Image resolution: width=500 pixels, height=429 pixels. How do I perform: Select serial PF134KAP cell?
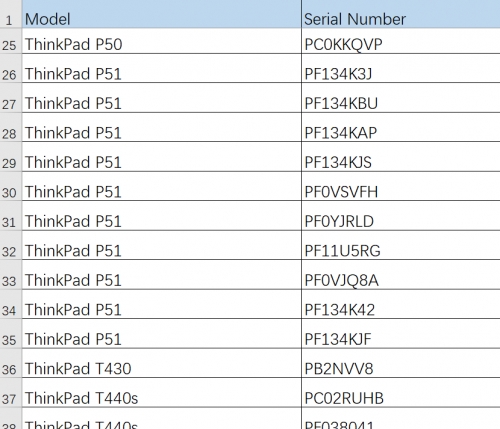tap(401, 127)
